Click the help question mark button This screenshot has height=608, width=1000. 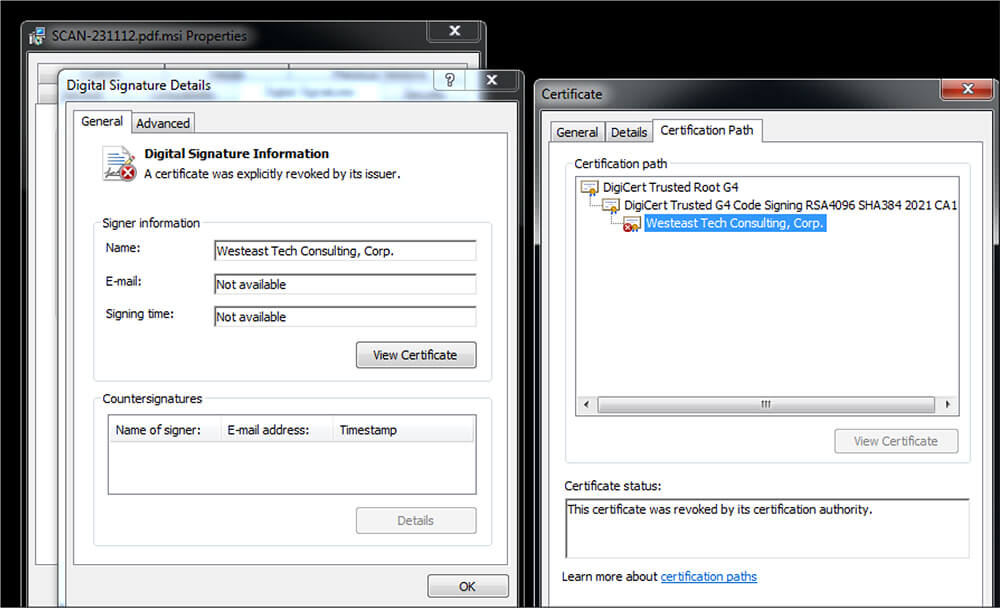450,80
